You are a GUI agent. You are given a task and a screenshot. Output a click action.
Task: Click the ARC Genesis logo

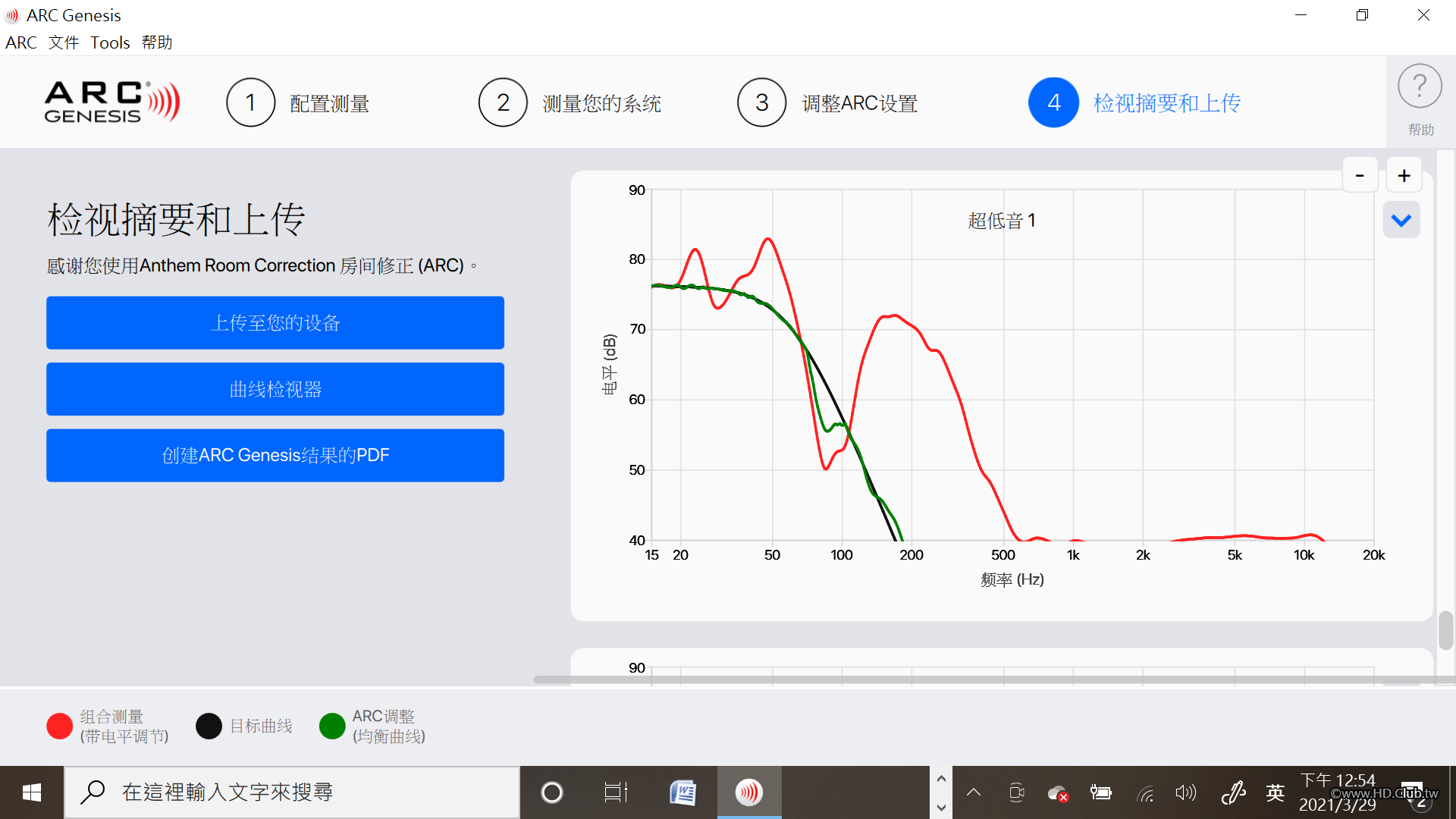(111, 102)
